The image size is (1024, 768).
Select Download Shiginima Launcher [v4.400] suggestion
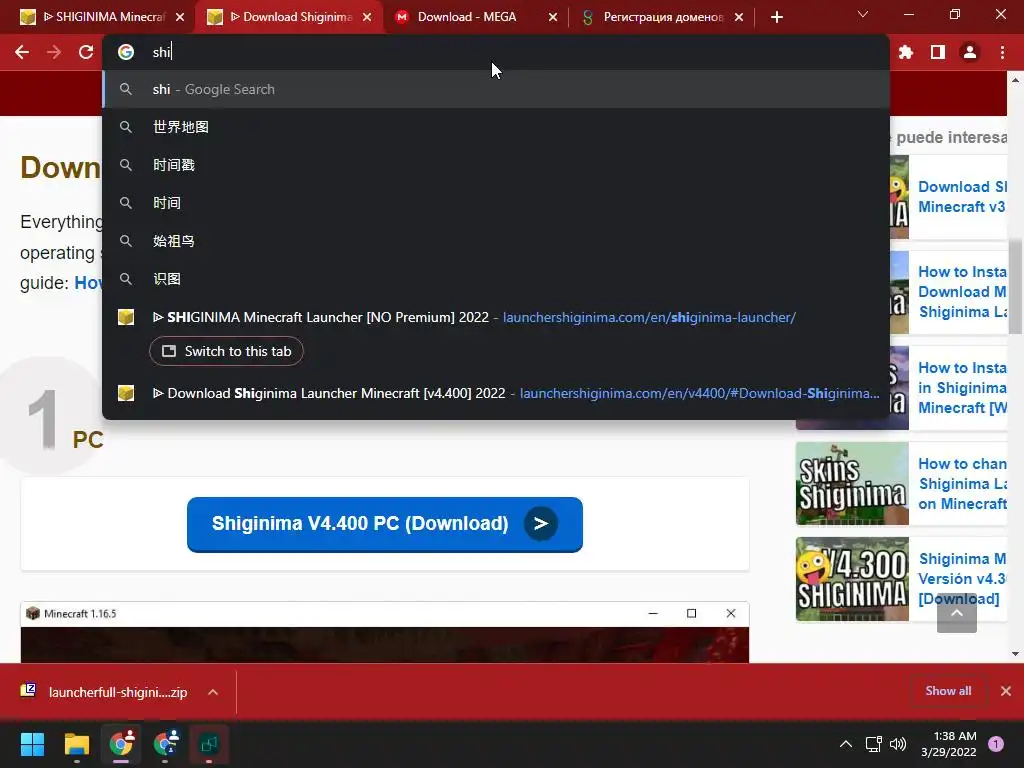496,393
